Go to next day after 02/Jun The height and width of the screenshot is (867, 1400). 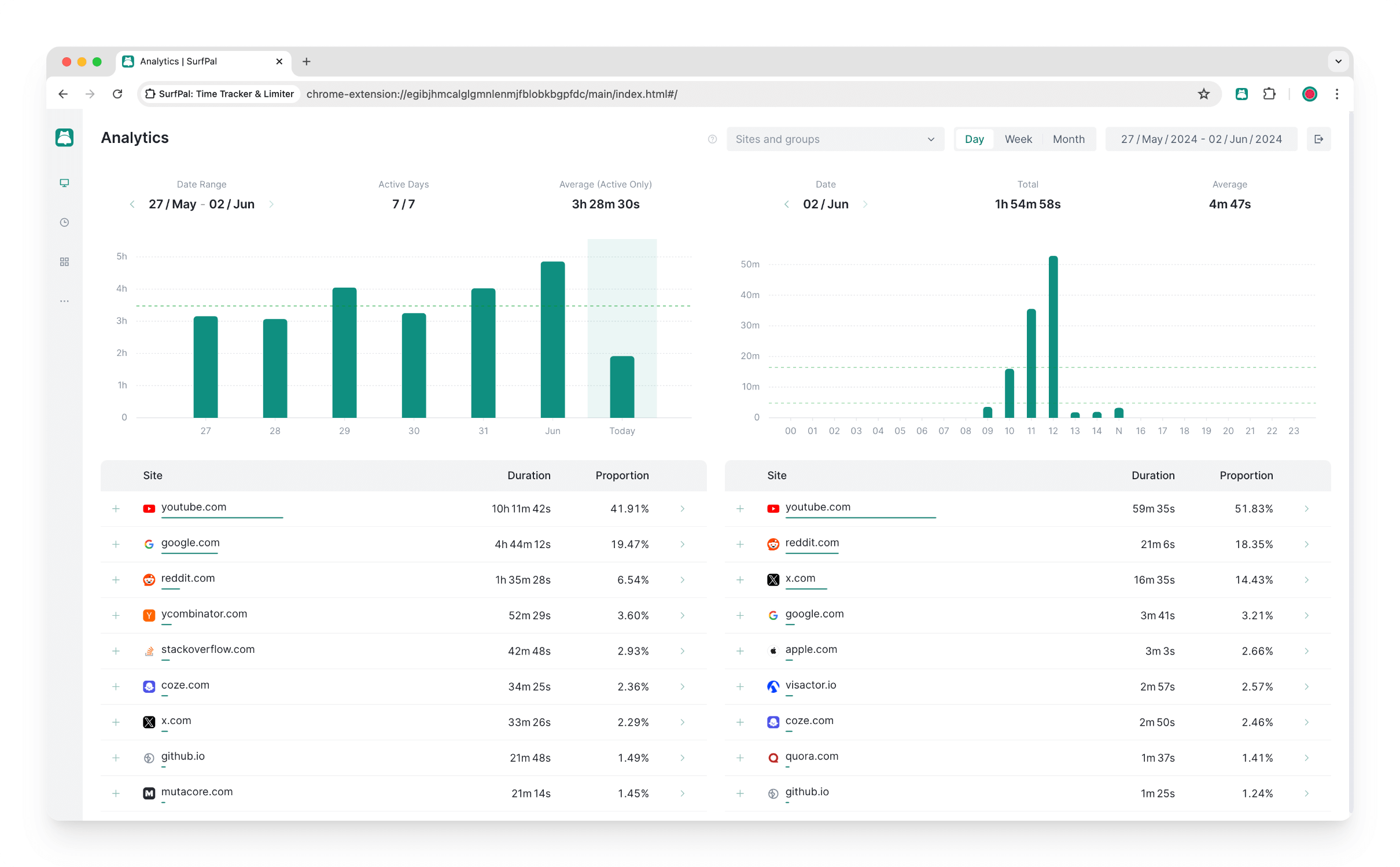pyautogui.click(x=865, y=204)
